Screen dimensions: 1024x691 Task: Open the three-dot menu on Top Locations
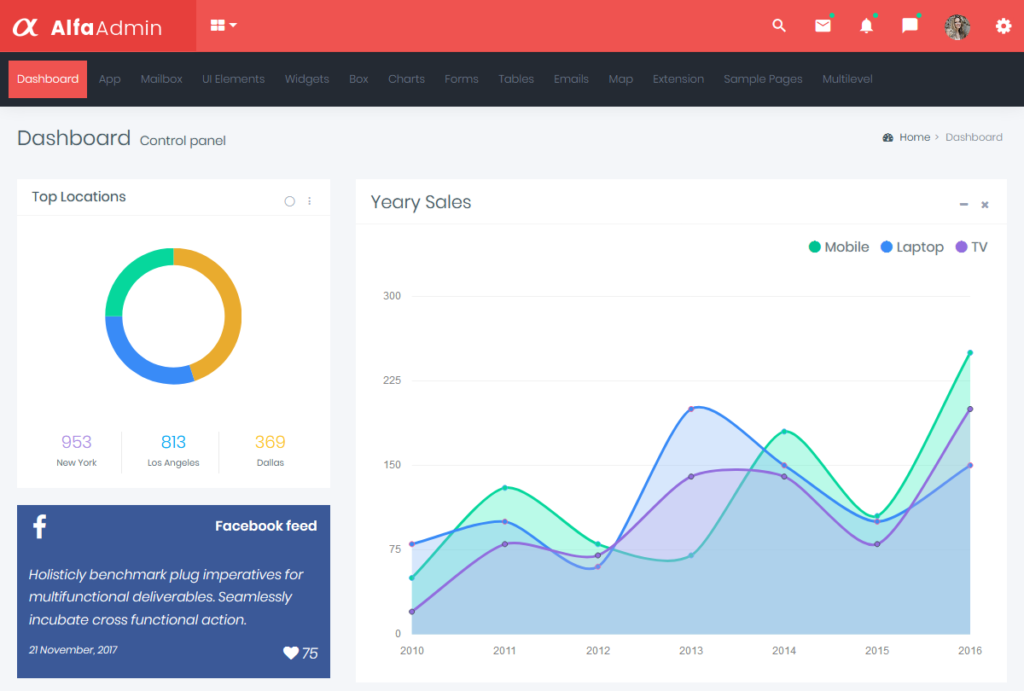coord(311,200)
